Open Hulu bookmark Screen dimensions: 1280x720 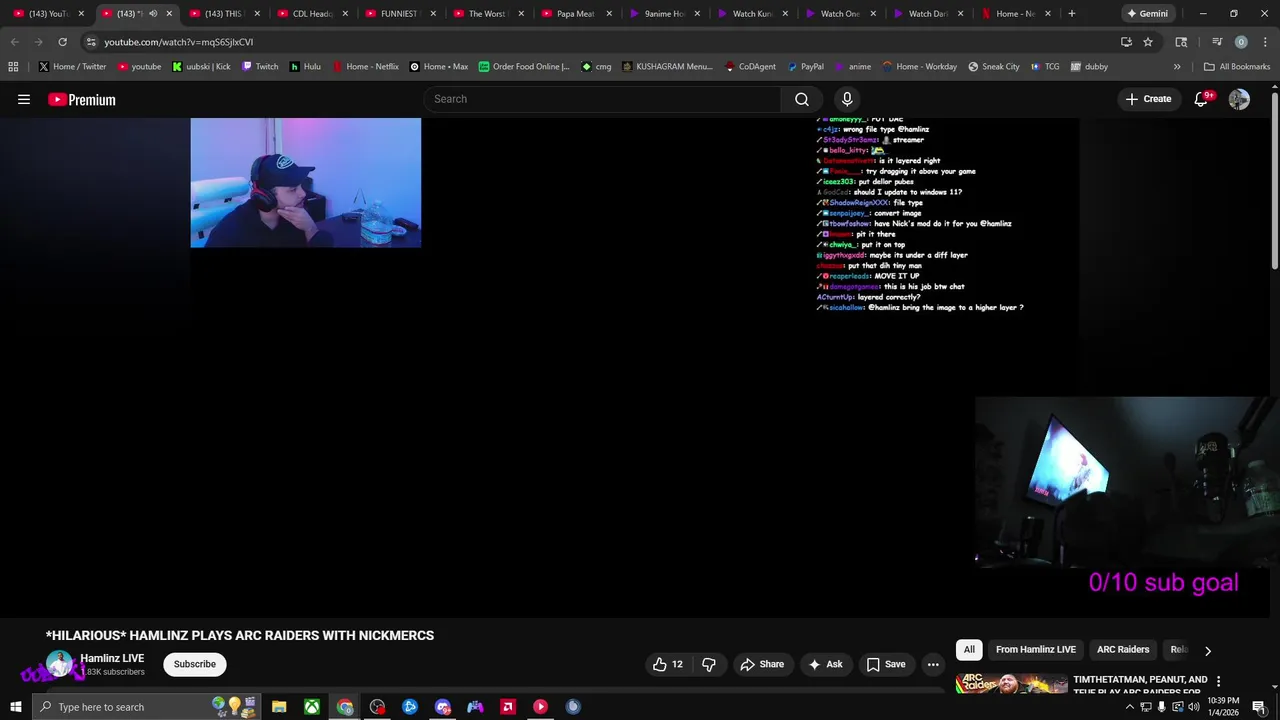305,67
